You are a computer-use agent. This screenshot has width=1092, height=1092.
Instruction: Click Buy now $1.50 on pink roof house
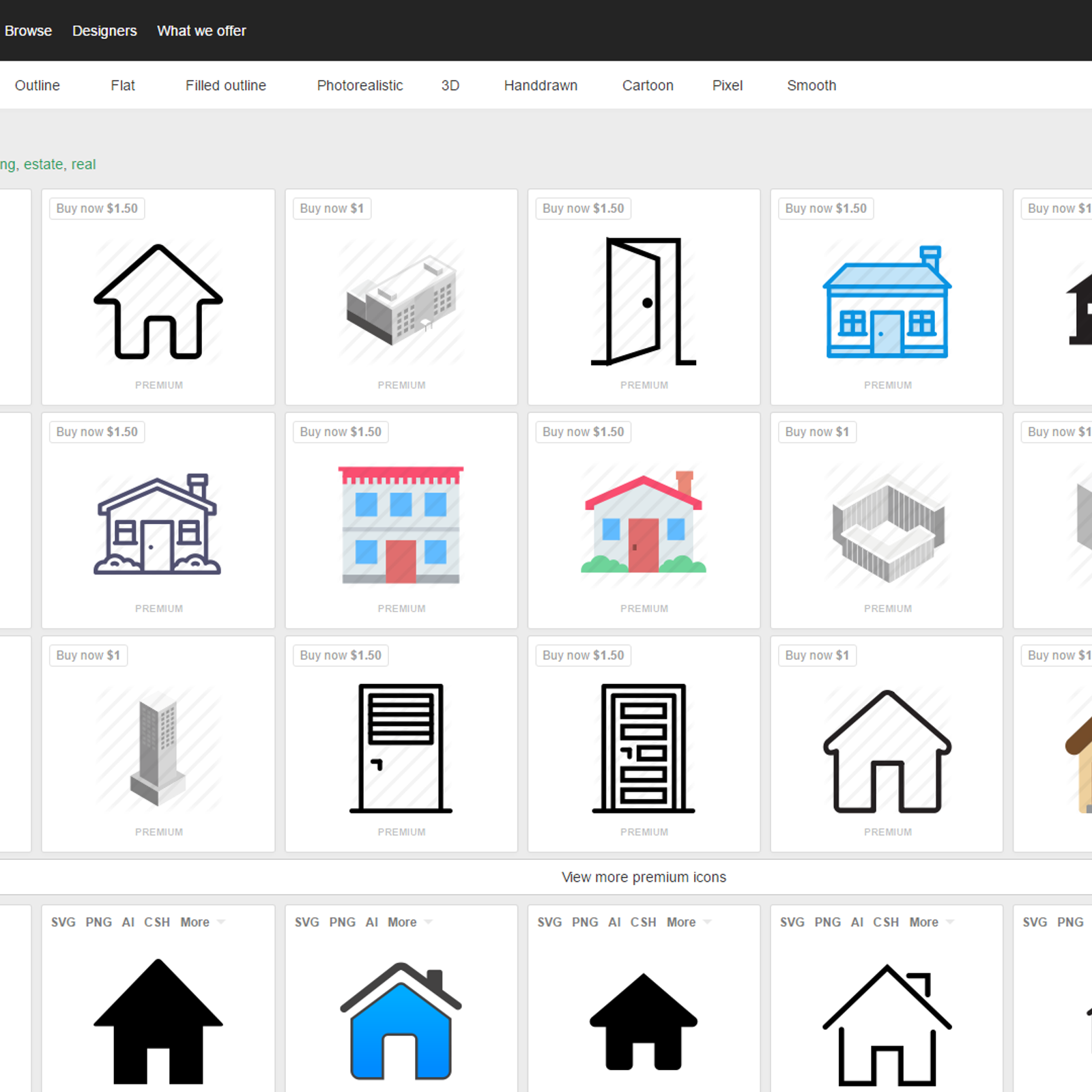point(584,431)
